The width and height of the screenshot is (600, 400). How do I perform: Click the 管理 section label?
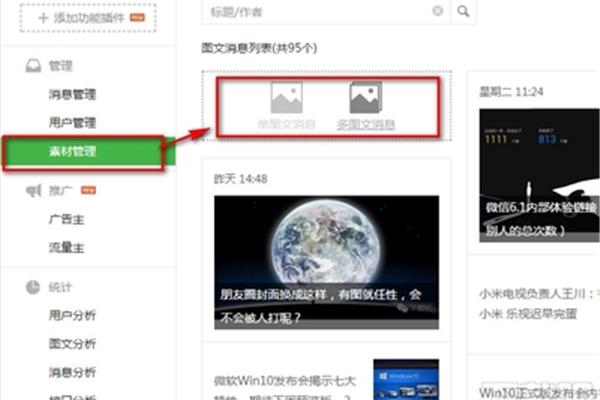(60, 66)
